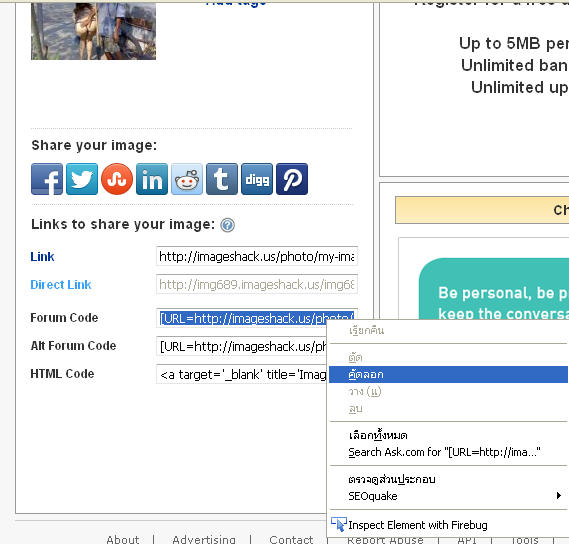Share image on Tumblr icon
Screen dimensions: 569x544
222,179
